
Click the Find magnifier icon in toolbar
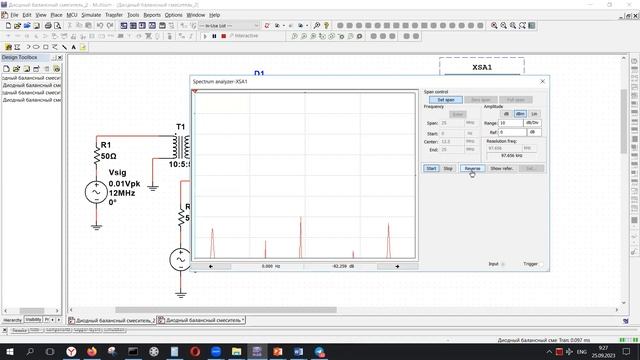pos(316,26)
